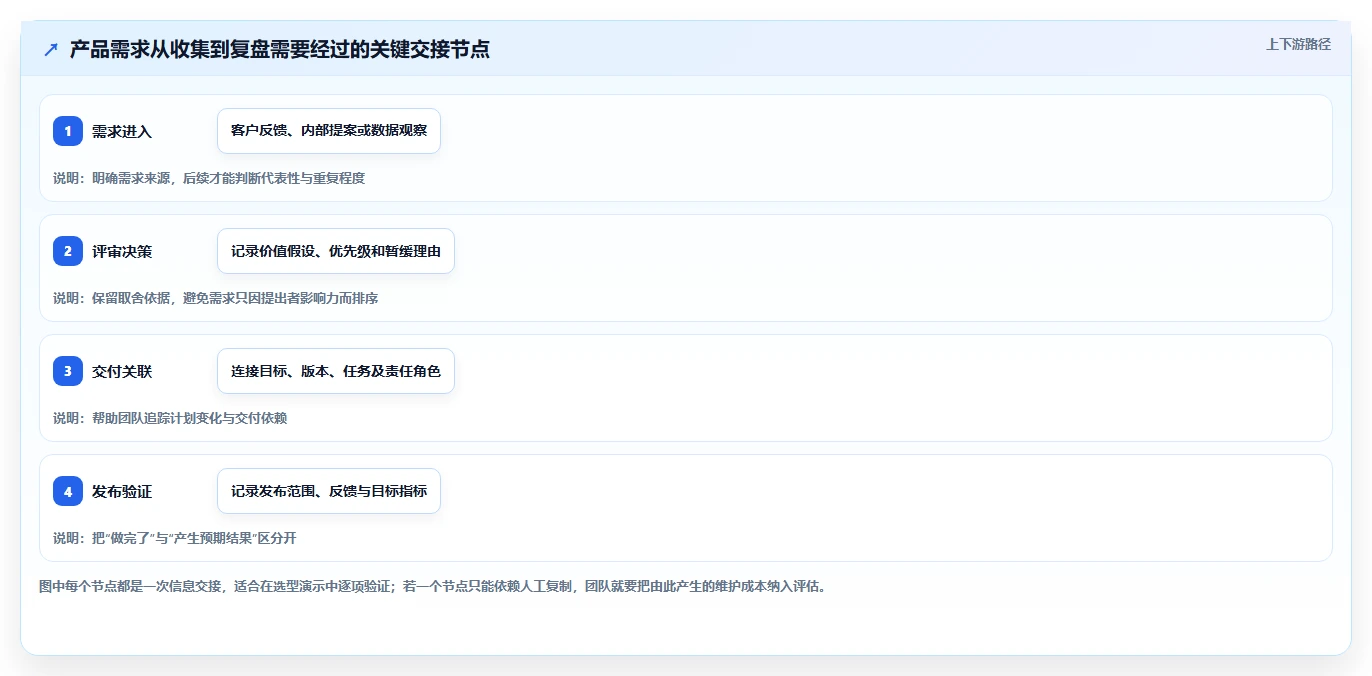This screenshot has width=1372, height=676.
Task: Select the 上下游路径 label in header
Action: click(x=1298, y=44)
